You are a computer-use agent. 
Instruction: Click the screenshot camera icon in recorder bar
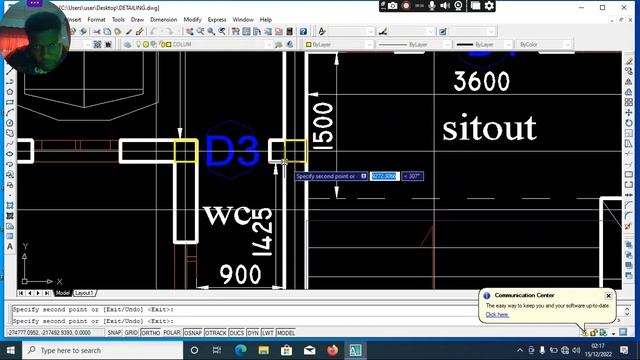pos(393,6)
